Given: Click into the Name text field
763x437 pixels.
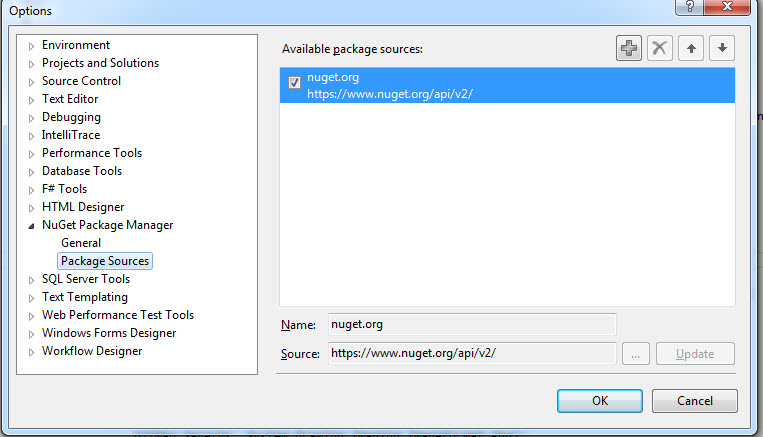Looking at the screenshot, I should tap(472, 325).
